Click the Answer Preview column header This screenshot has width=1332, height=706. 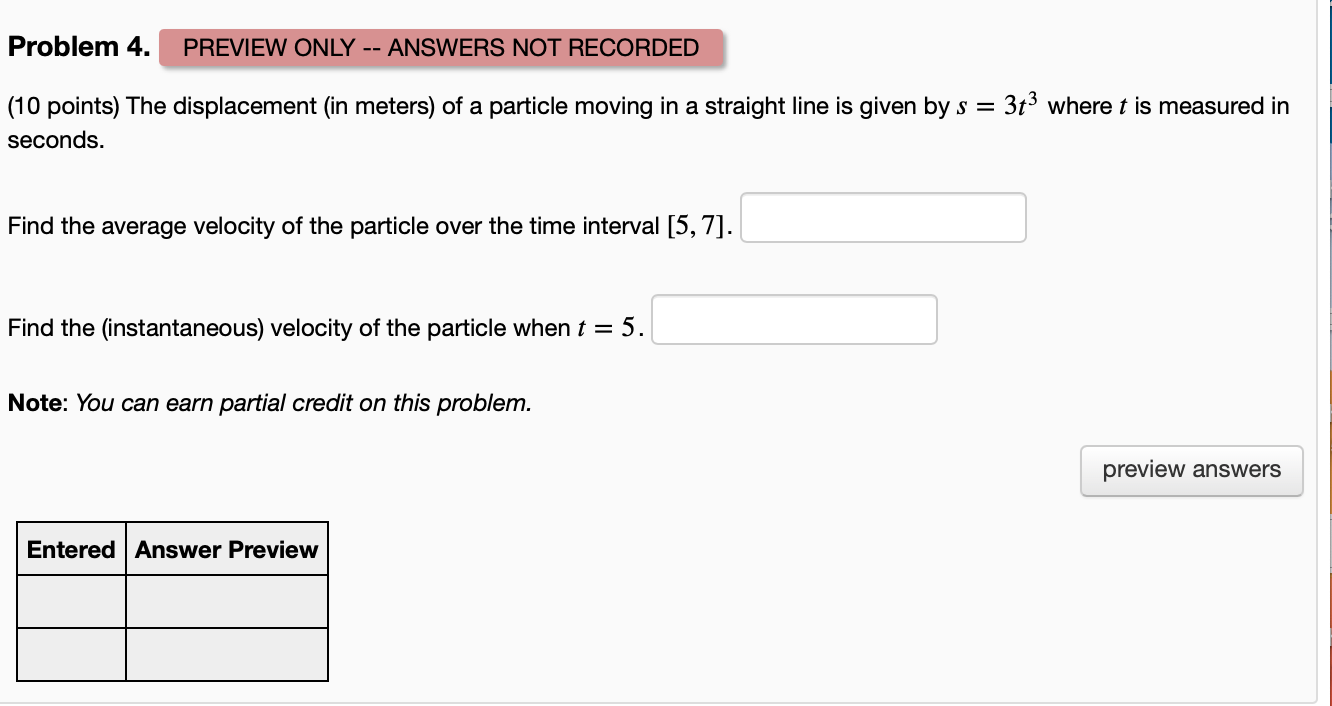coord(226,549)
